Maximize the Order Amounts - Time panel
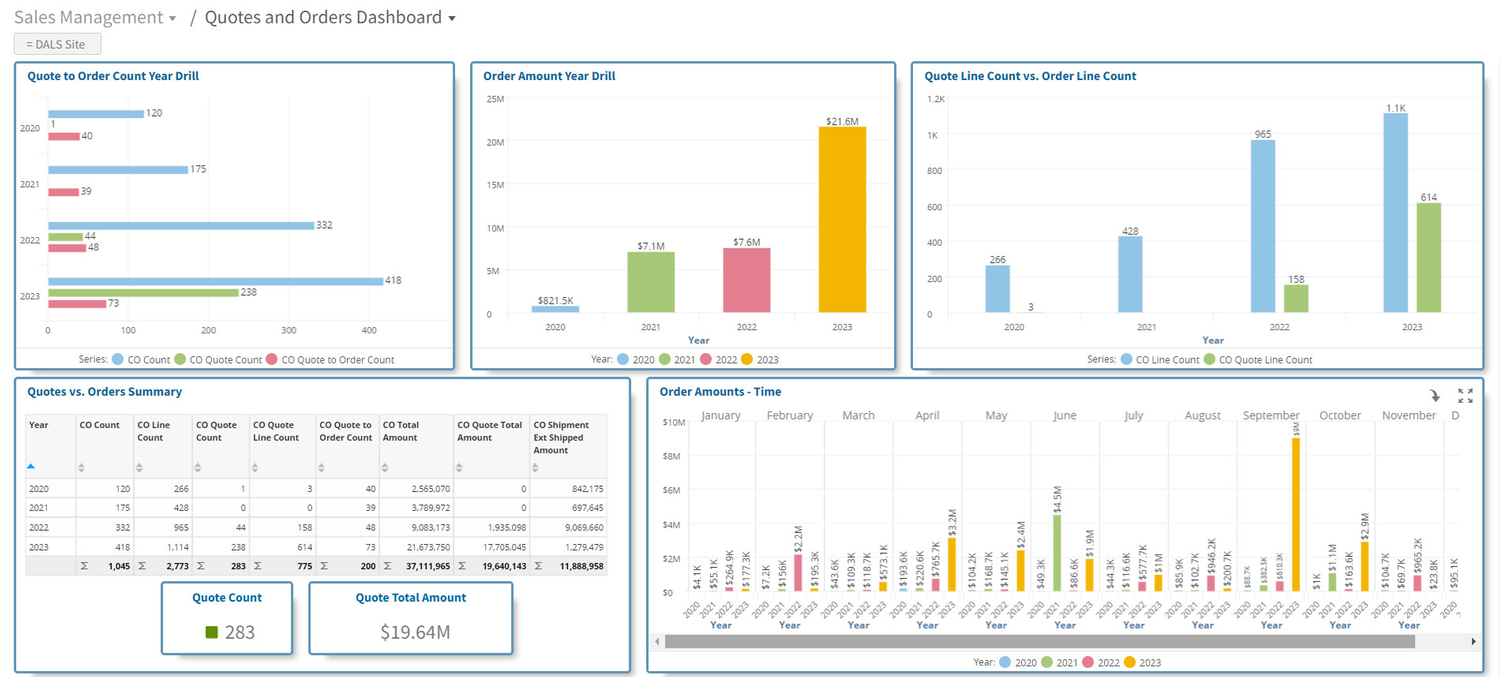The height and width of the screenshot is (677, 1500). coord(1466,395)
